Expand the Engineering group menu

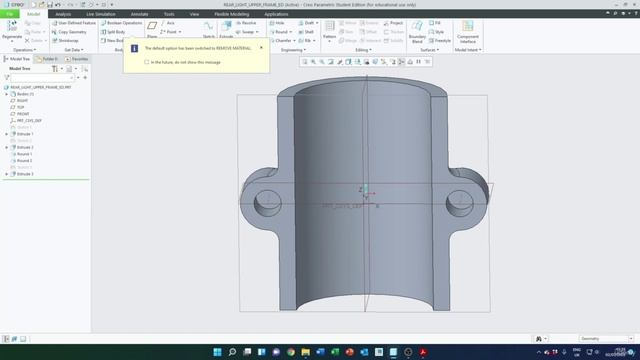point(293,50)
